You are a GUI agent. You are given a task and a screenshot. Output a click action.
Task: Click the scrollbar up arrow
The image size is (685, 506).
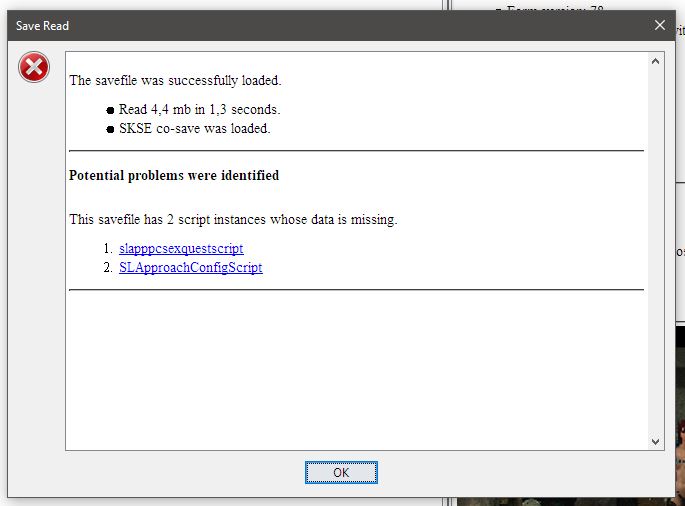(x=655, y=61)
